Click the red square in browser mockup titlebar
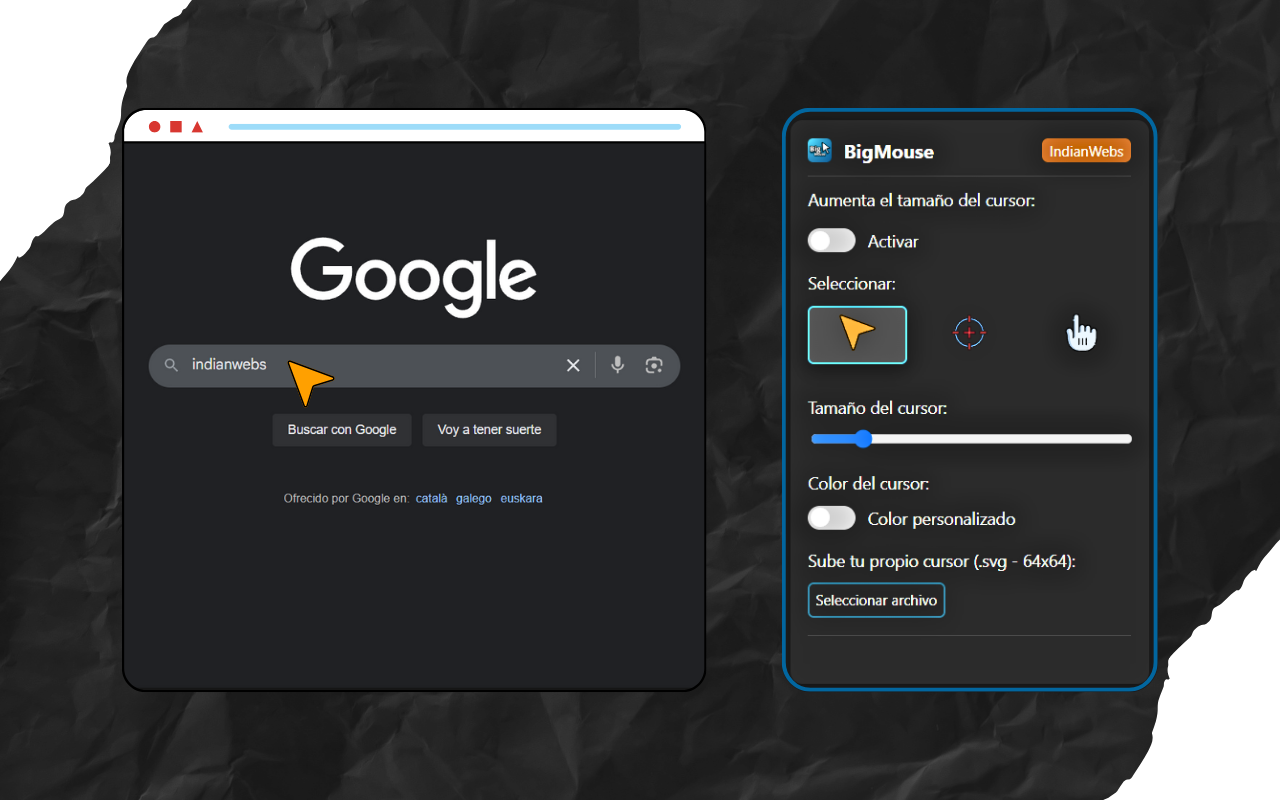1280x800 pixels. coord(176,127)
